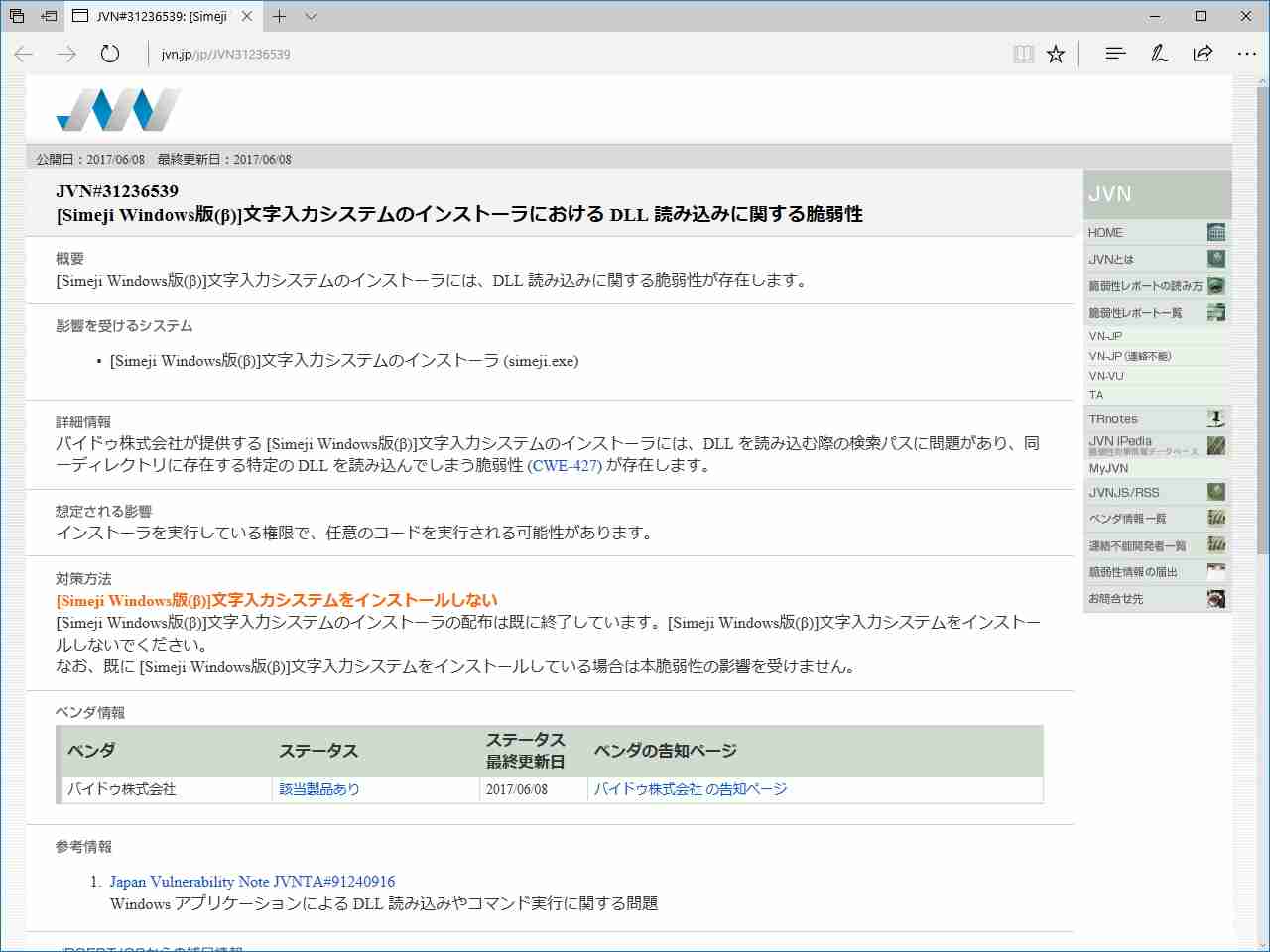Screen dimensions: 1270x952
Task: Open Reading view from the address bar
Action: pos(1023,54)
